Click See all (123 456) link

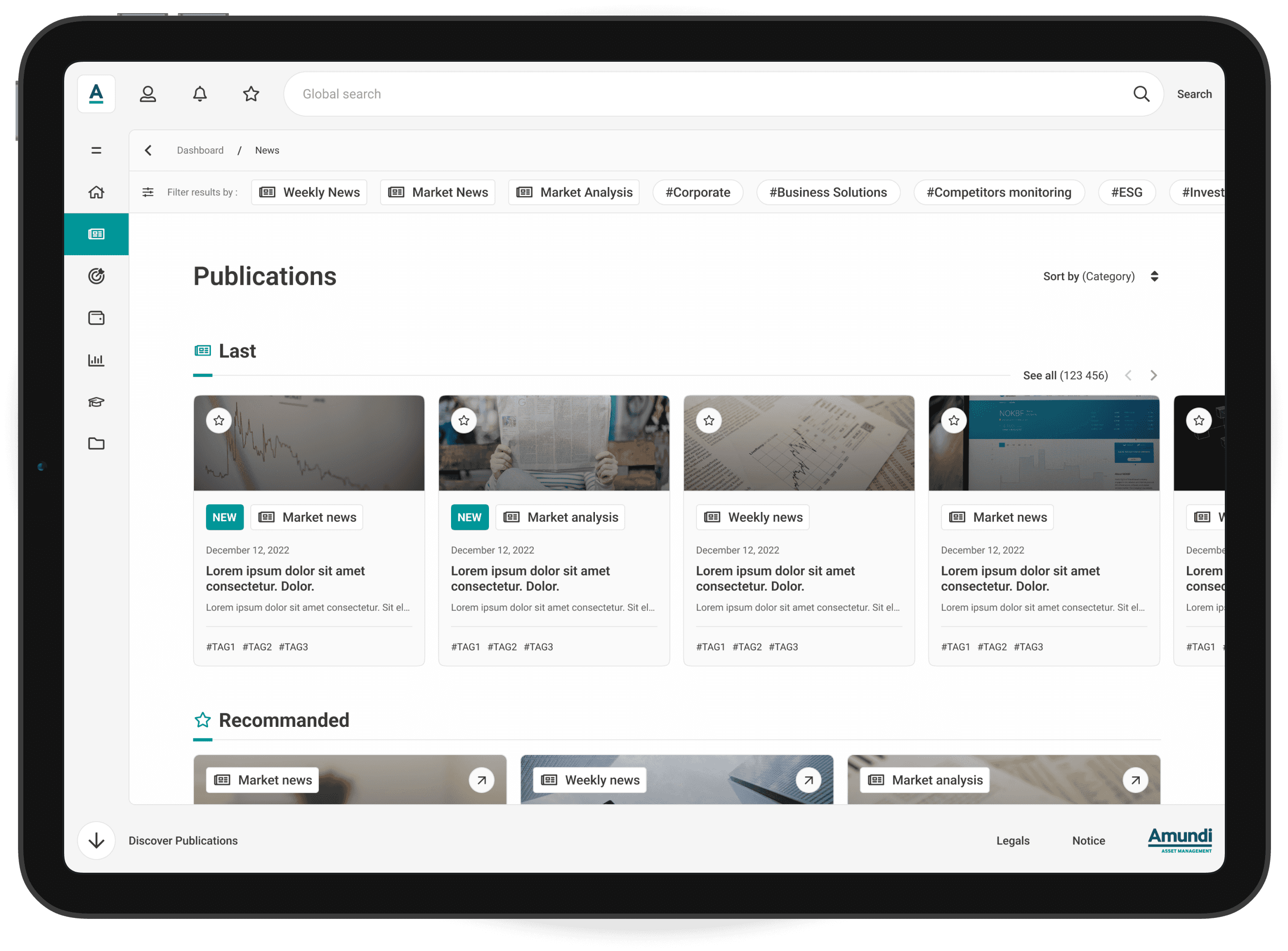[1065, 375]
